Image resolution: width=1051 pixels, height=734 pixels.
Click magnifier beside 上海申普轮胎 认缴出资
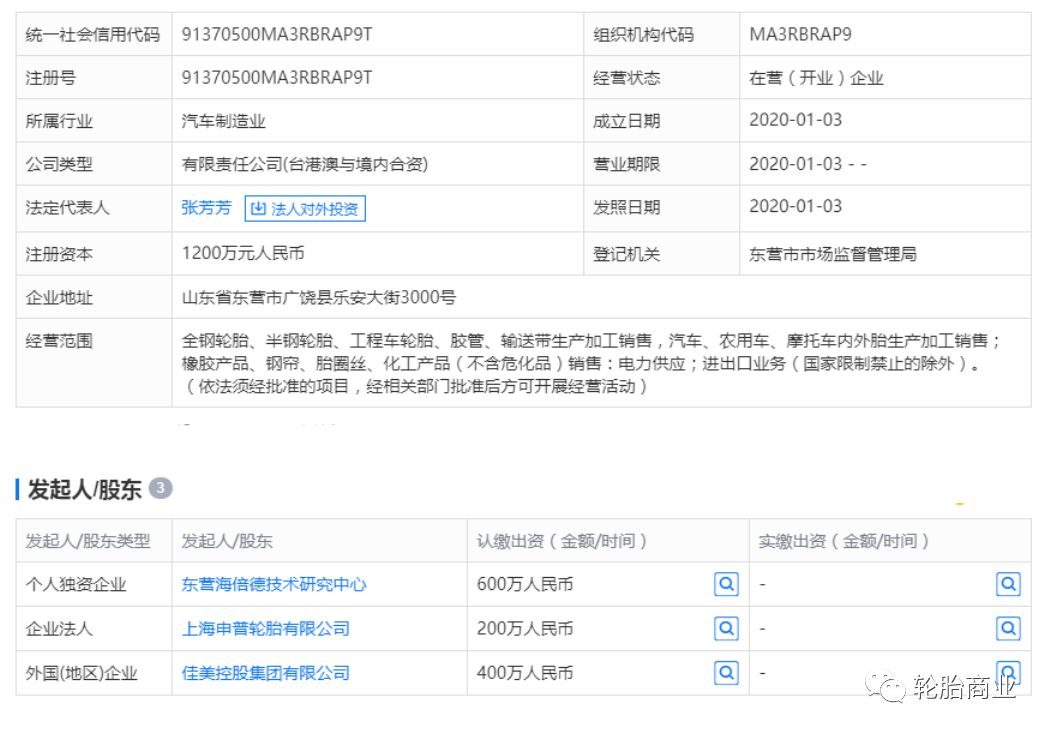coord(727,628)
